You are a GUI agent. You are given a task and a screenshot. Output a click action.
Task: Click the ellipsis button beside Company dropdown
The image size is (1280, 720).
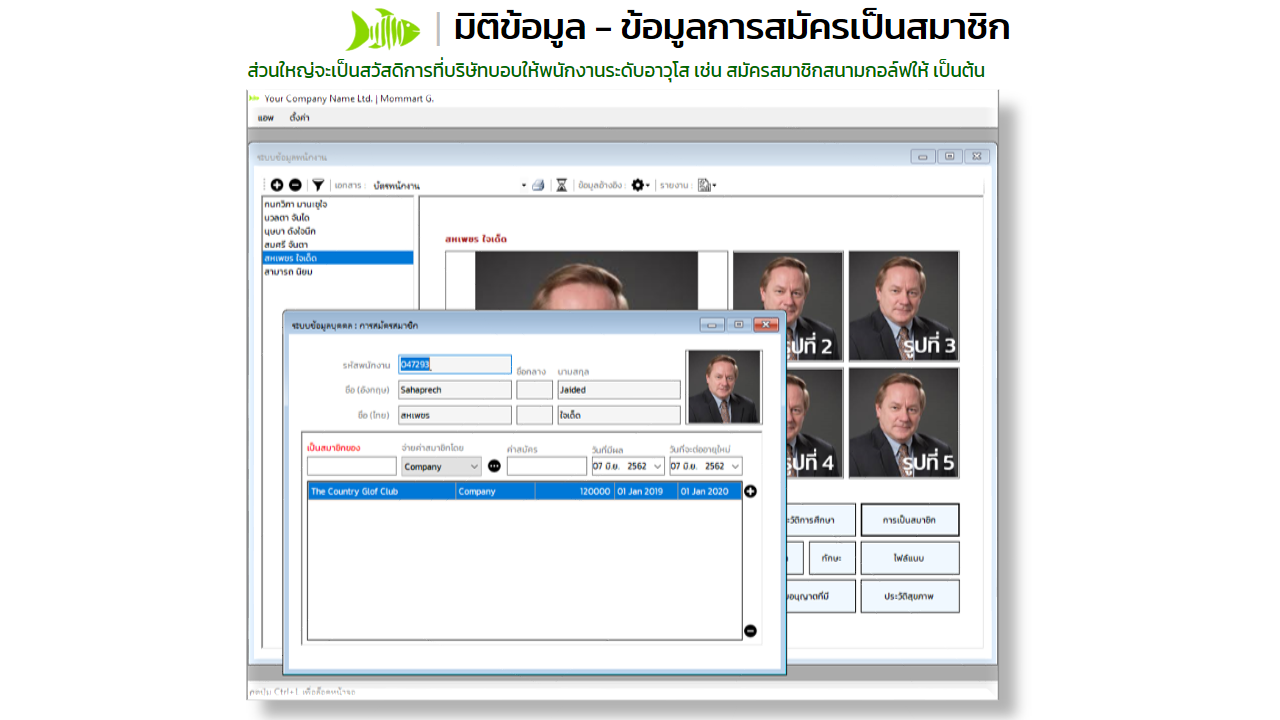[x=494, y=466]
